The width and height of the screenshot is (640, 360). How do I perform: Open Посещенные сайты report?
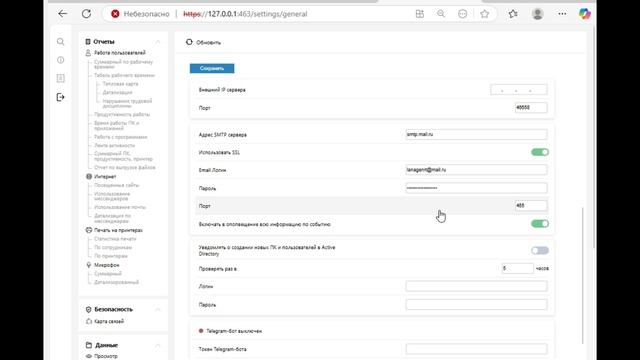[x=117, y=185]
